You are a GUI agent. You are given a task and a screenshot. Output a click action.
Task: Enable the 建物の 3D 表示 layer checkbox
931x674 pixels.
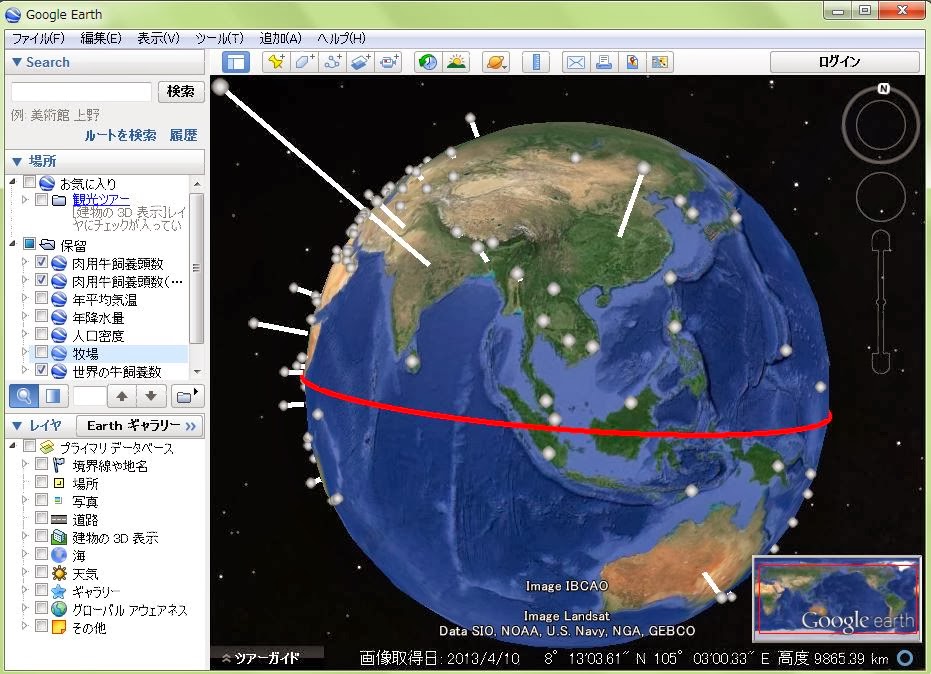[42, 536]
